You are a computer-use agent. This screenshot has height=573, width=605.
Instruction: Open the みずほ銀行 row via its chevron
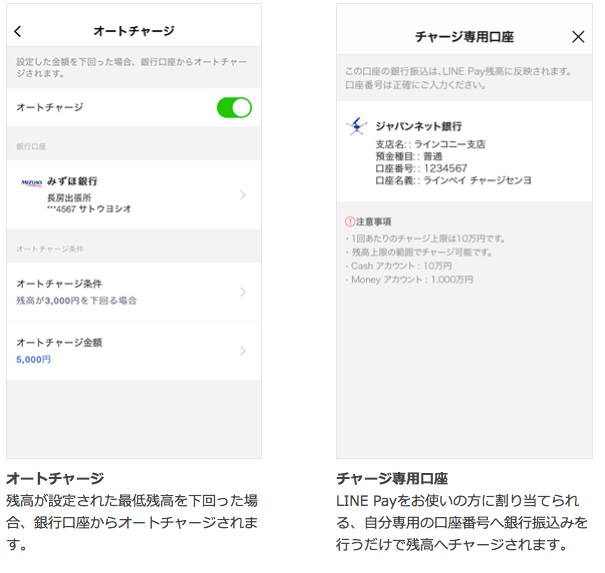(x=242, y=195)
